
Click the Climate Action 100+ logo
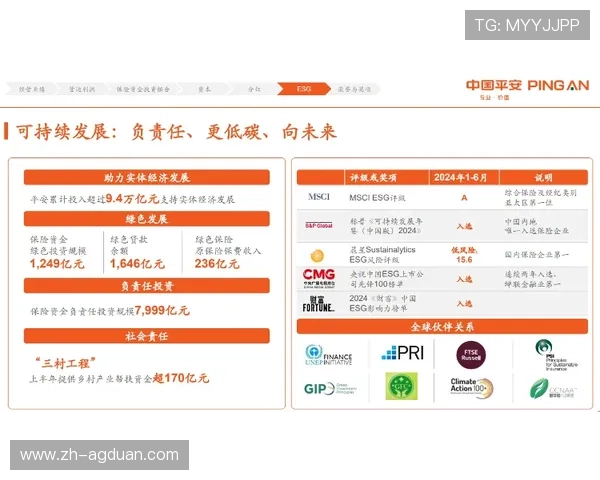[x=471, y=387]
